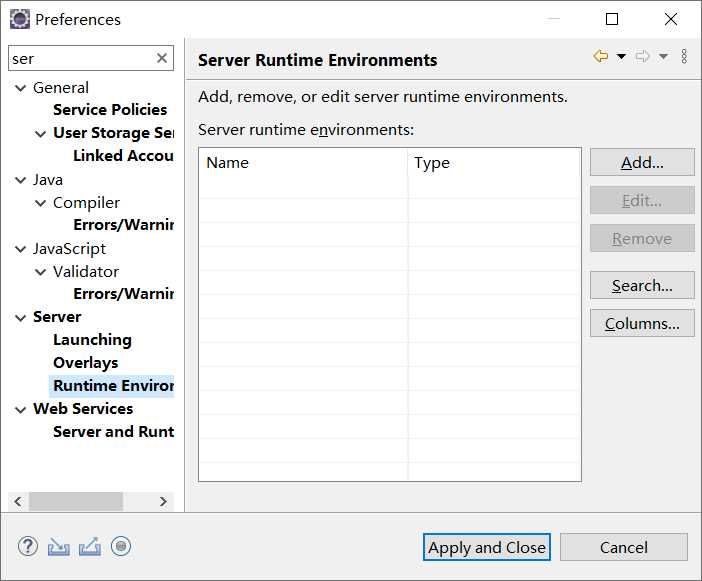Open the Service Policies page
This screenshot has height=581, width=702.
pos(110,110)
